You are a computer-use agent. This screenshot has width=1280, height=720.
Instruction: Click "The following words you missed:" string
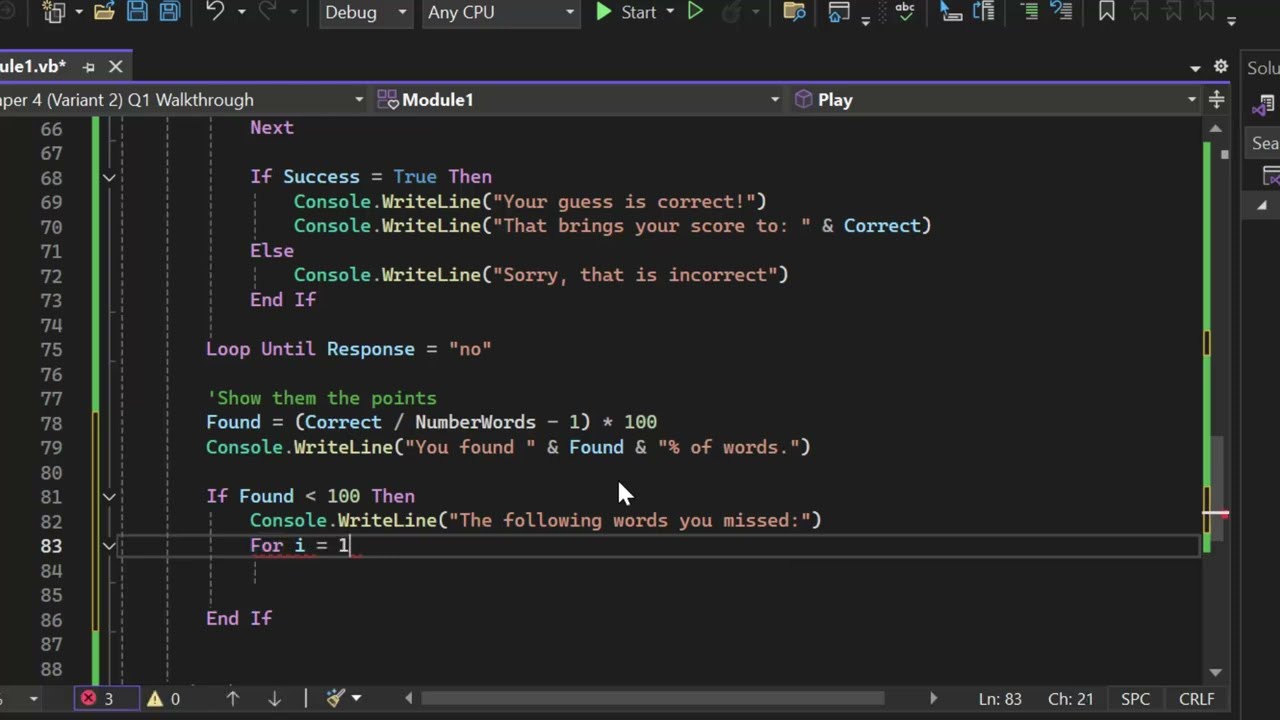click(630, 520)
